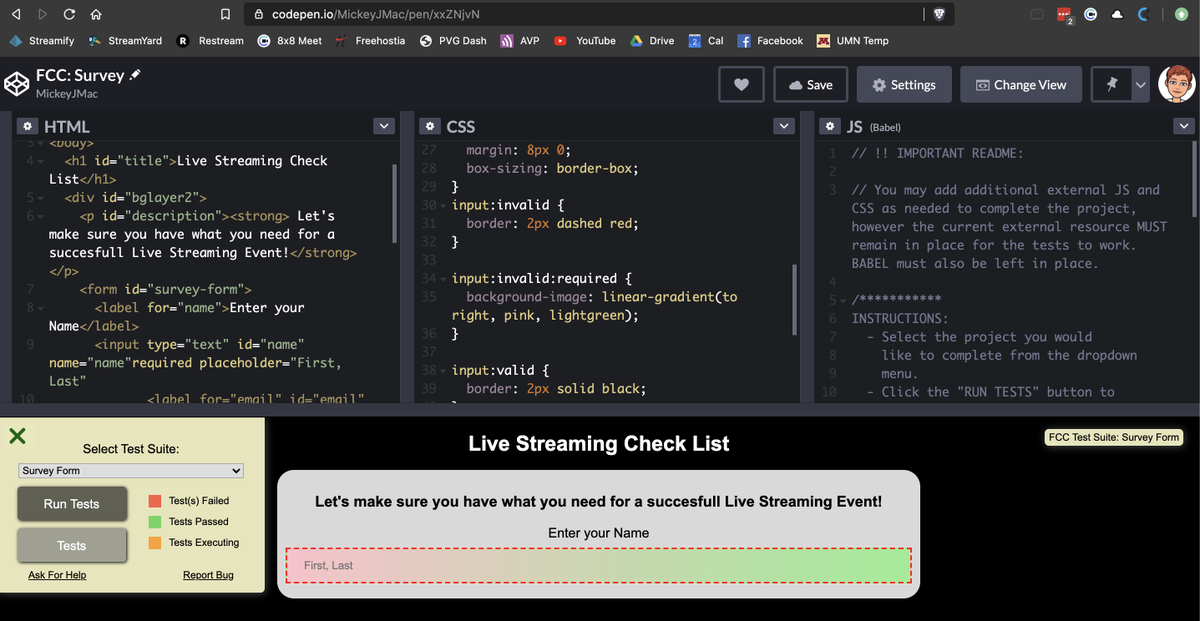Viewport: 1200px width, 621px height.
Task: Click the red Test(s) Failed swatch
Action: pos(155,500)
